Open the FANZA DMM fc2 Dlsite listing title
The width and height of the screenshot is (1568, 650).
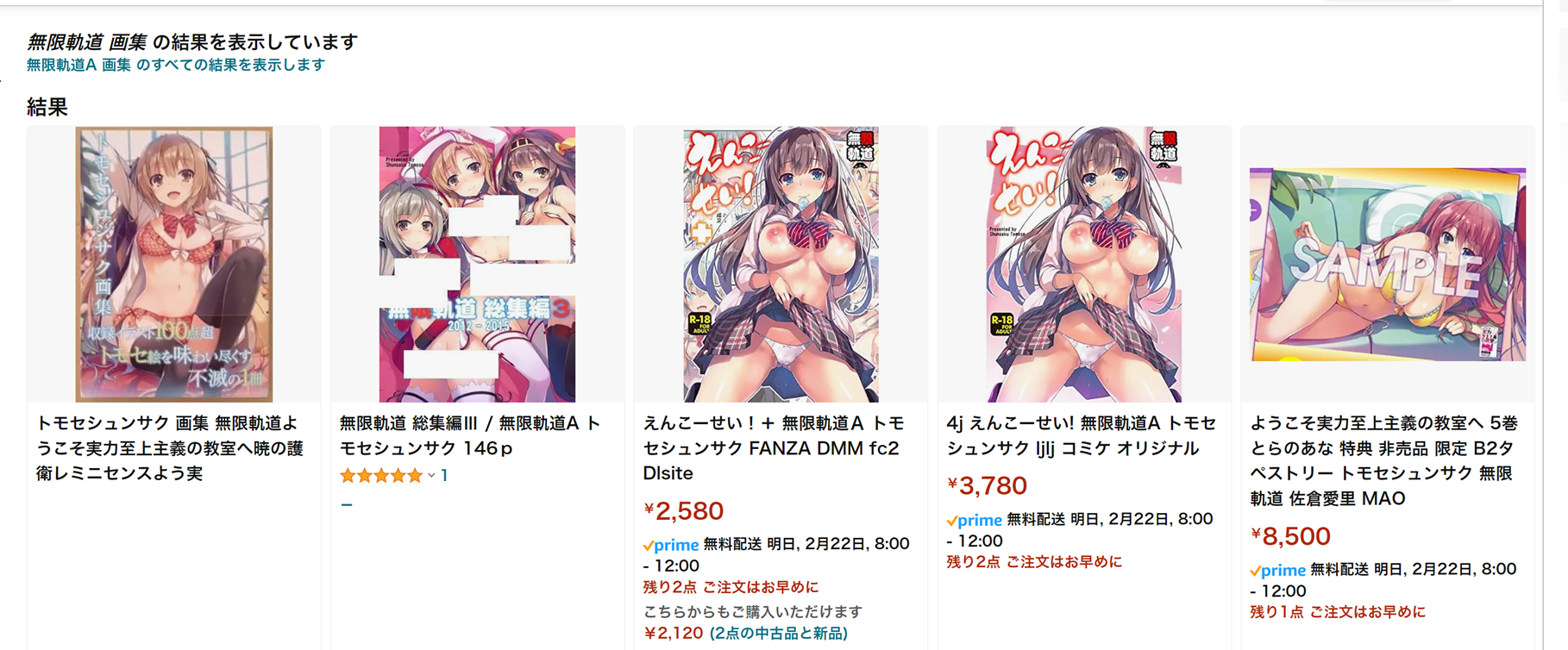[774, 448]
